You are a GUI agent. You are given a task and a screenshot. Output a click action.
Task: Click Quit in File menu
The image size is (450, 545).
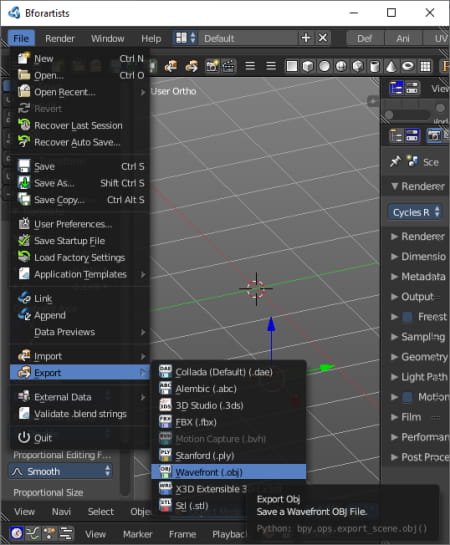tap(80, 438)
